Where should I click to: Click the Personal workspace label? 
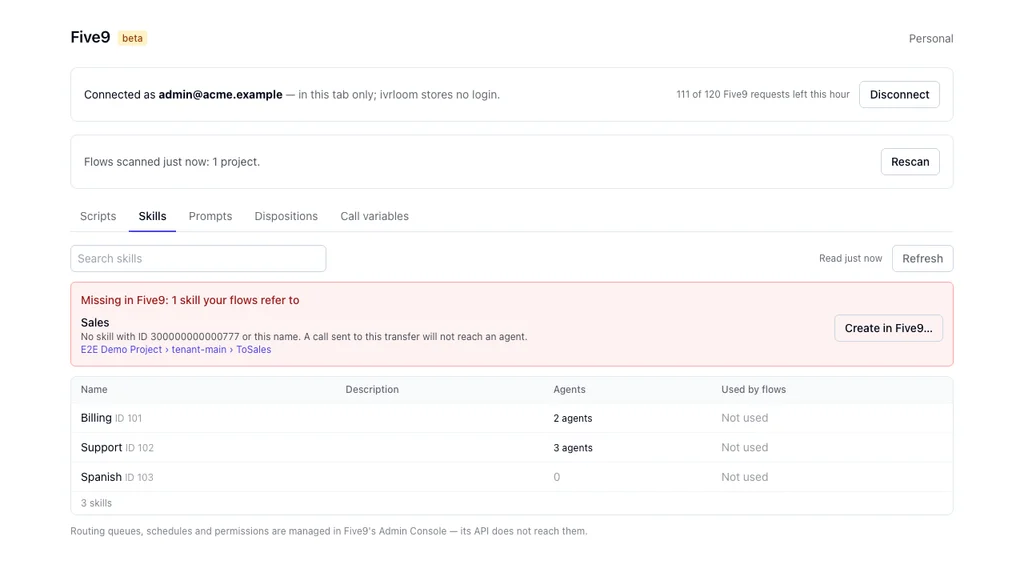931,39
